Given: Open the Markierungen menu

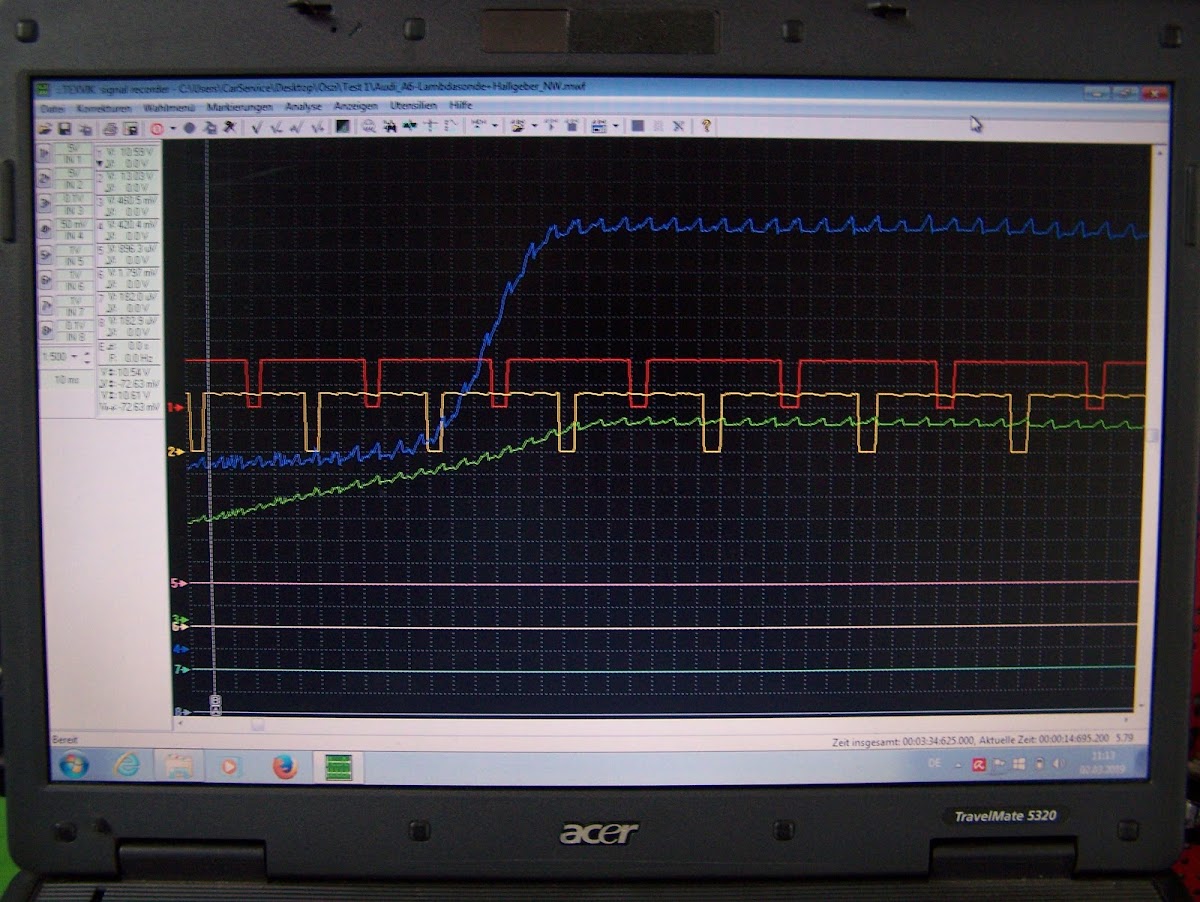Looking at the screenshot, I should point(238,106).
